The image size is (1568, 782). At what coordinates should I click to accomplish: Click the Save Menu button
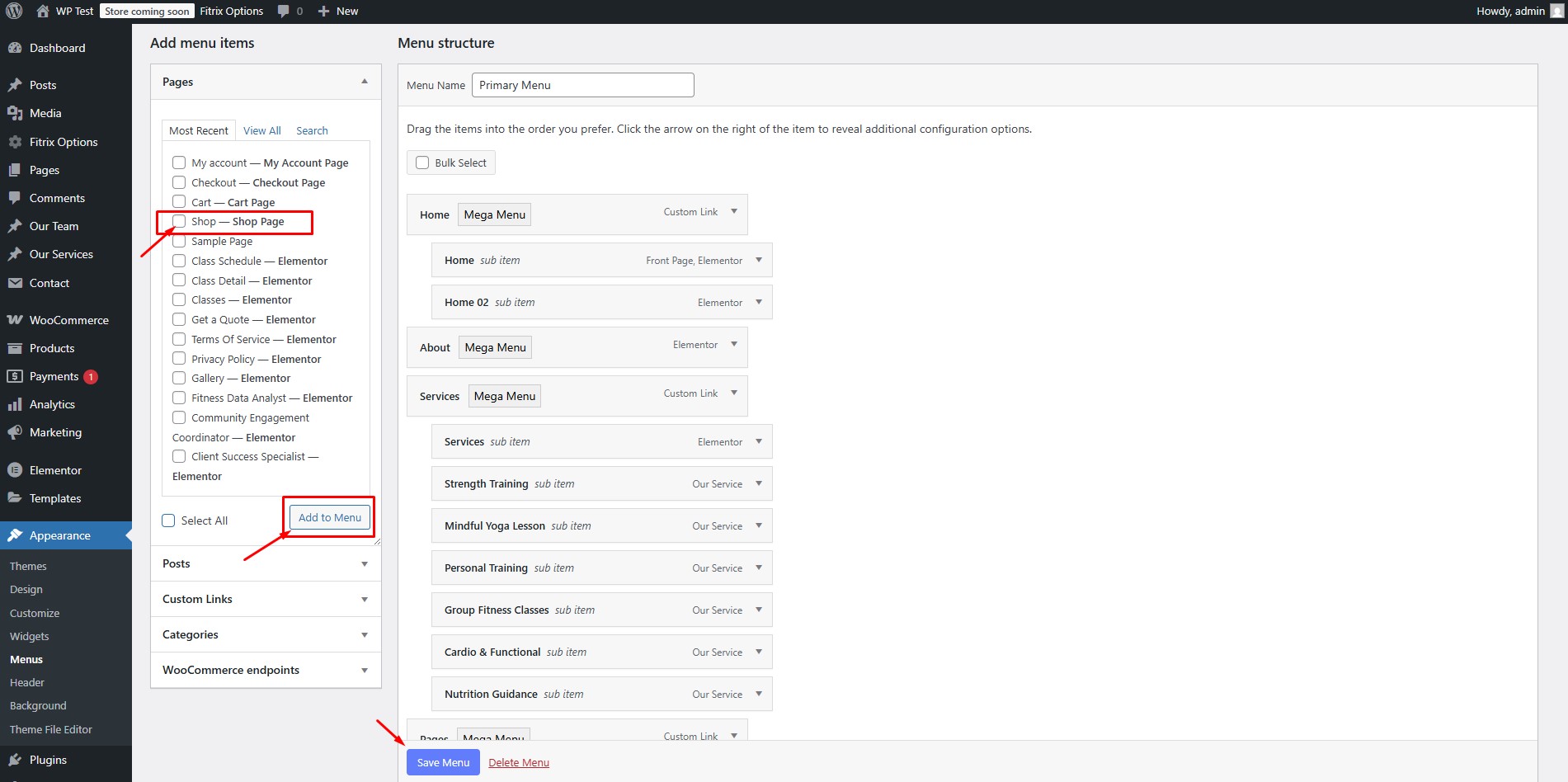click(443, 762)
